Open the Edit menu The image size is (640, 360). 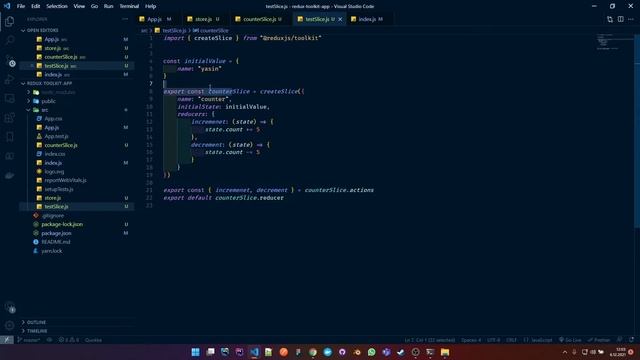pos(36,6)
